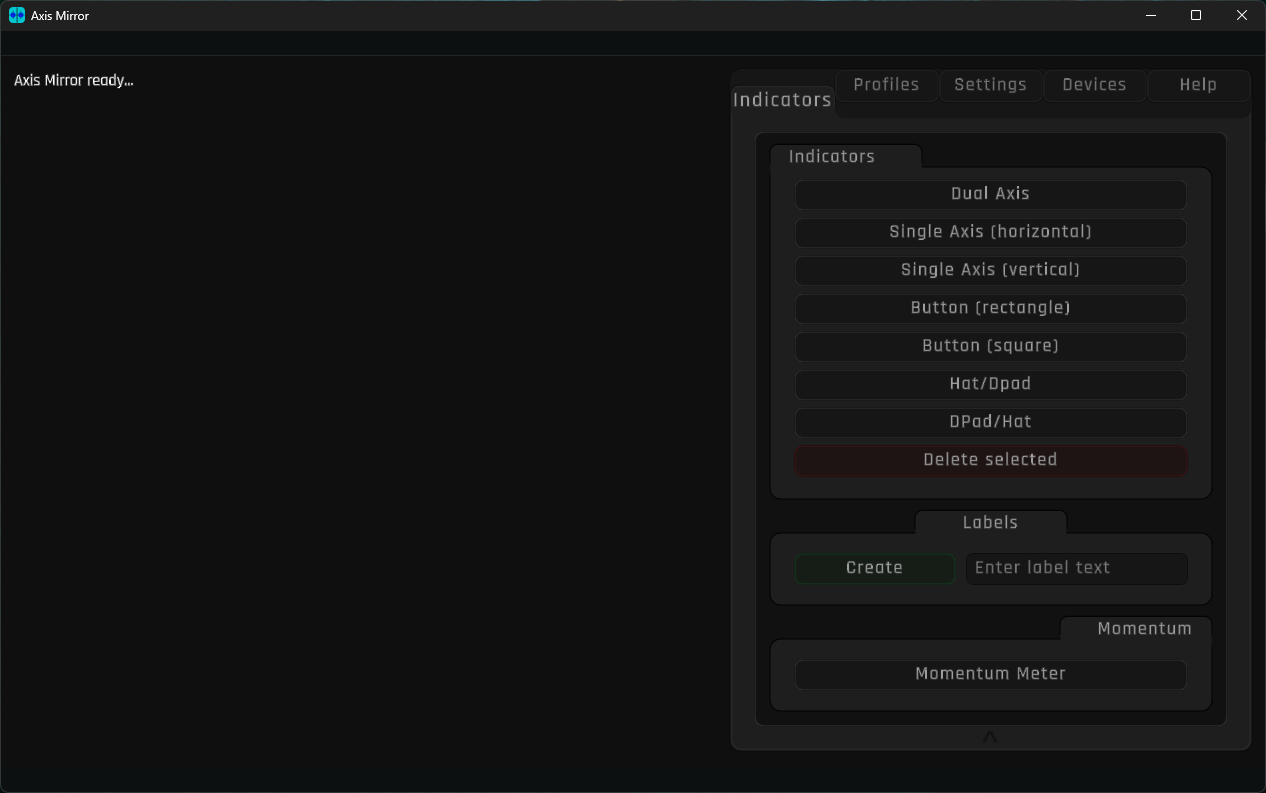Add a Dual Axis indicator
This screenshot has width=1266, height=793.
pos(990,194)
